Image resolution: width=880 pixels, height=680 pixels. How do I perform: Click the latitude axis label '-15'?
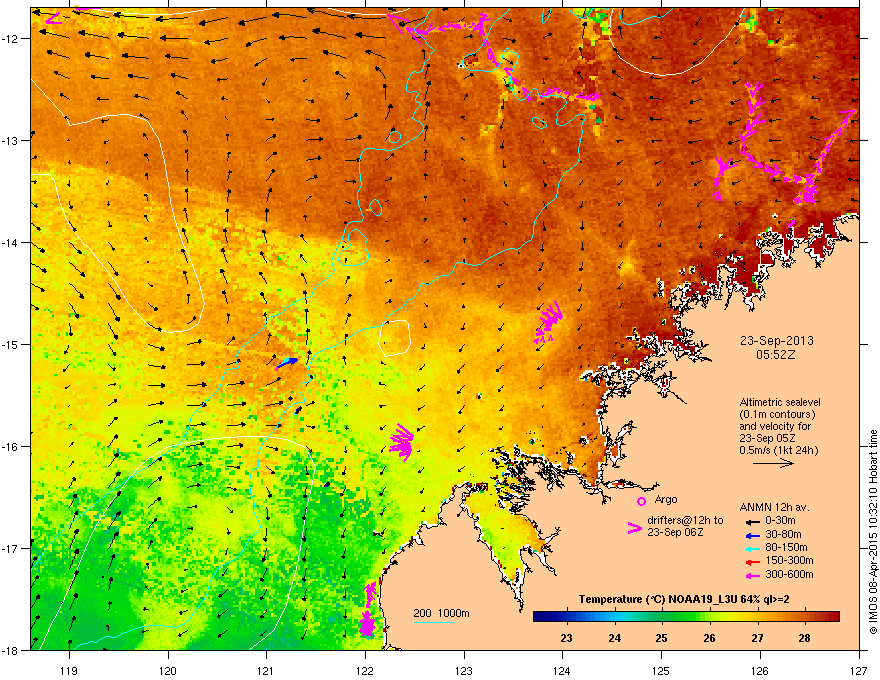pyautogui.click(x=11, y=344)
